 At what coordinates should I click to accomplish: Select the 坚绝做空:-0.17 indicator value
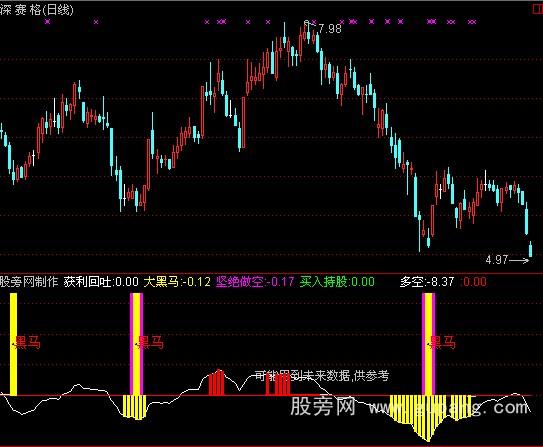pos(255,282)
